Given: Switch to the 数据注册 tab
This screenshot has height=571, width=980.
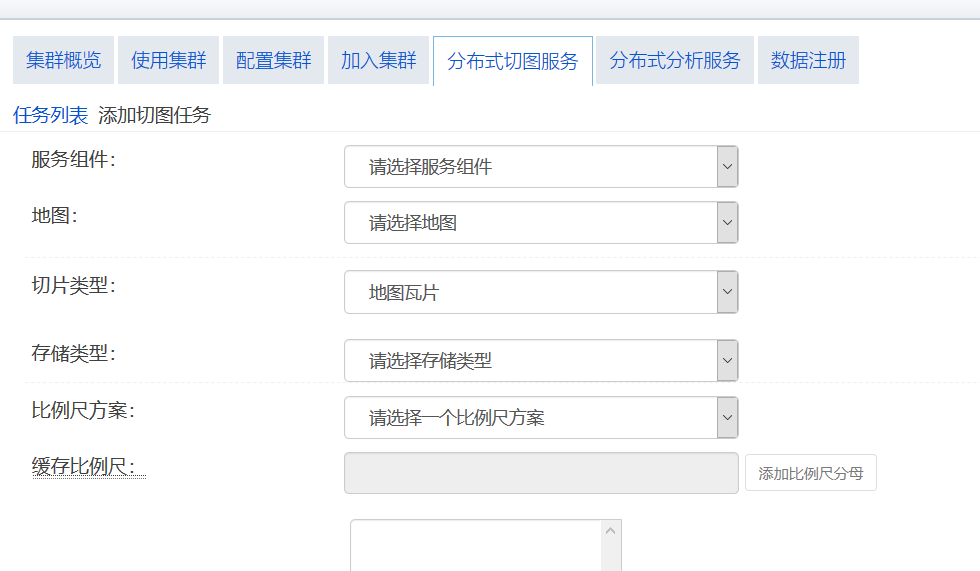Looking at the screenshot, I should click(808, 60).
